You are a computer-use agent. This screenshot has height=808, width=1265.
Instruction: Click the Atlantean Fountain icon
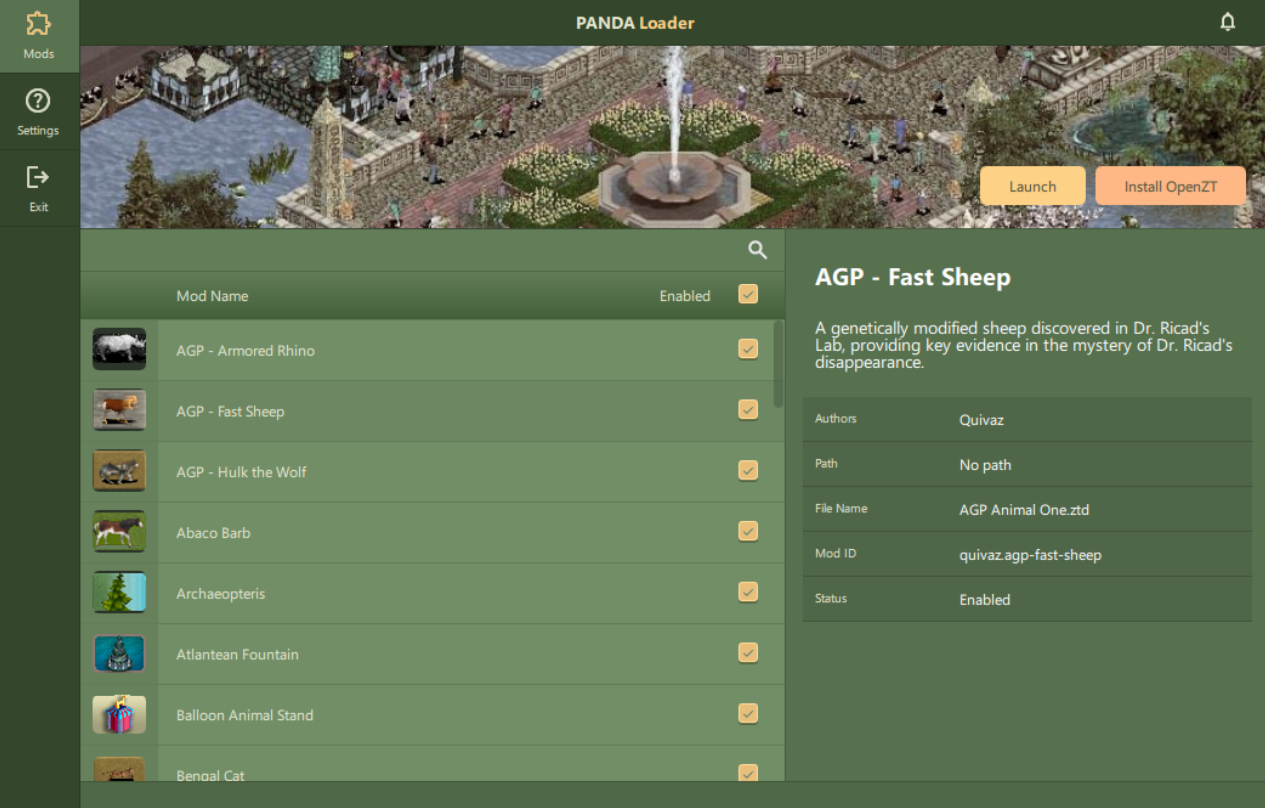119,654
